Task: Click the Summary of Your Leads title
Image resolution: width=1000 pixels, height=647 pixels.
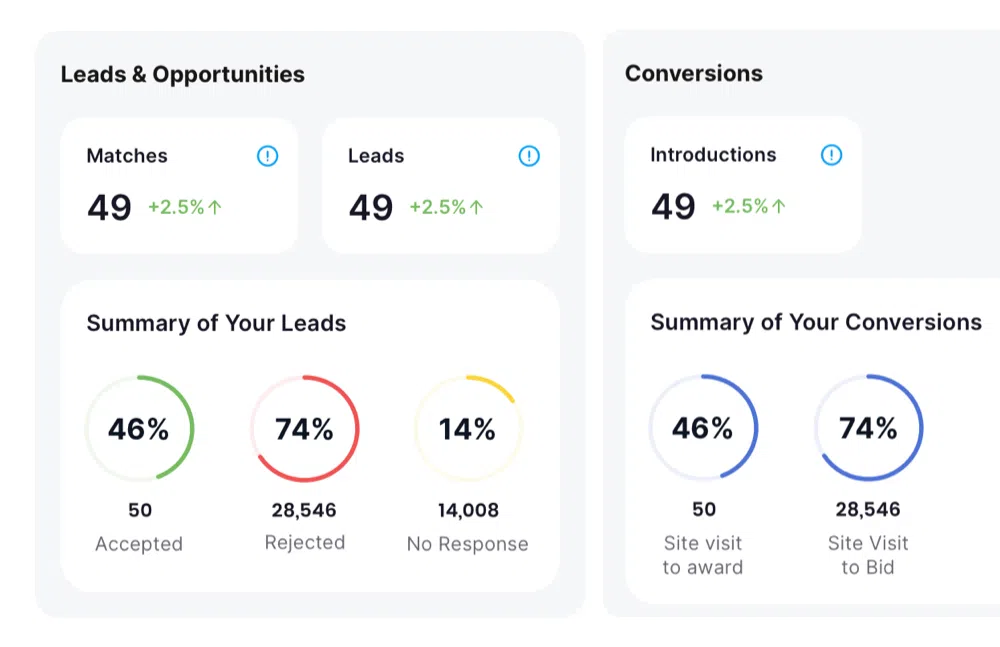Action: point(216,324)
